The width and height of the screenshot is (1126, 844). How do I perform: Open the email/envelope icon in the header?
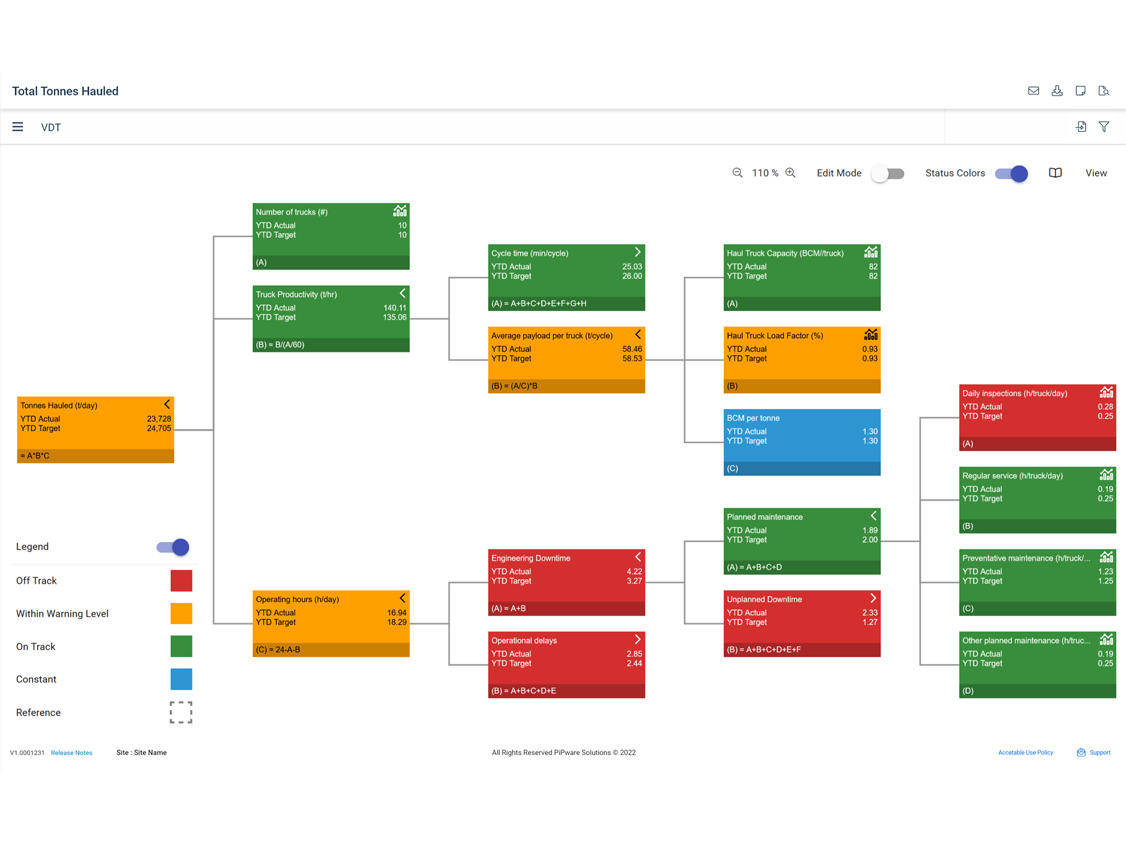[1033, 90]
